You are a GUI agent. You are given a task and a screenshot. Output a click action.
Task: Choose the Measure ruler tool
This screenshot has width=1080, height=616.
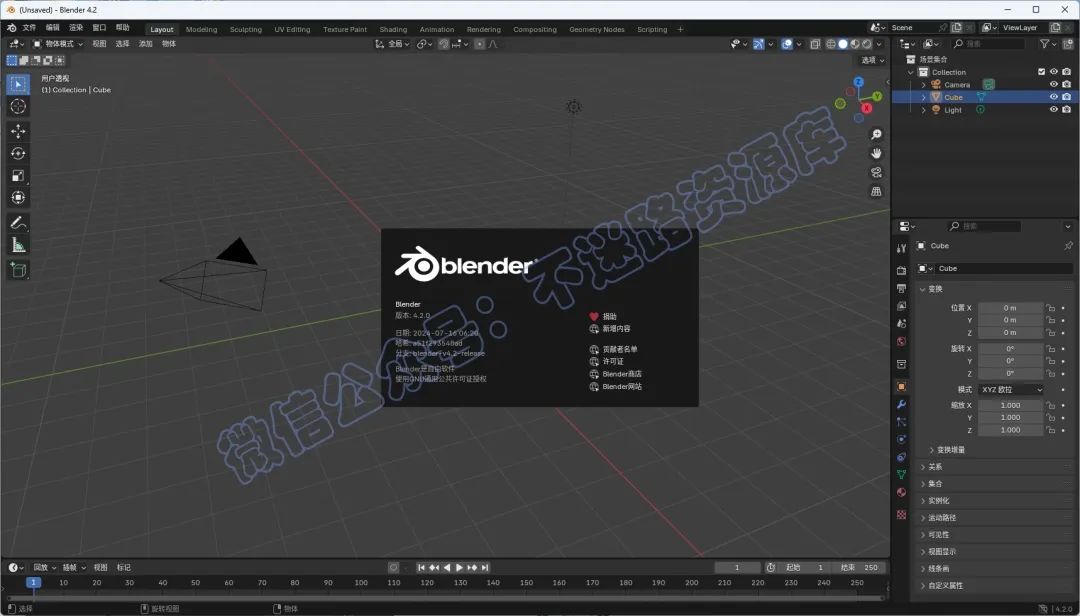pos(18,245)
